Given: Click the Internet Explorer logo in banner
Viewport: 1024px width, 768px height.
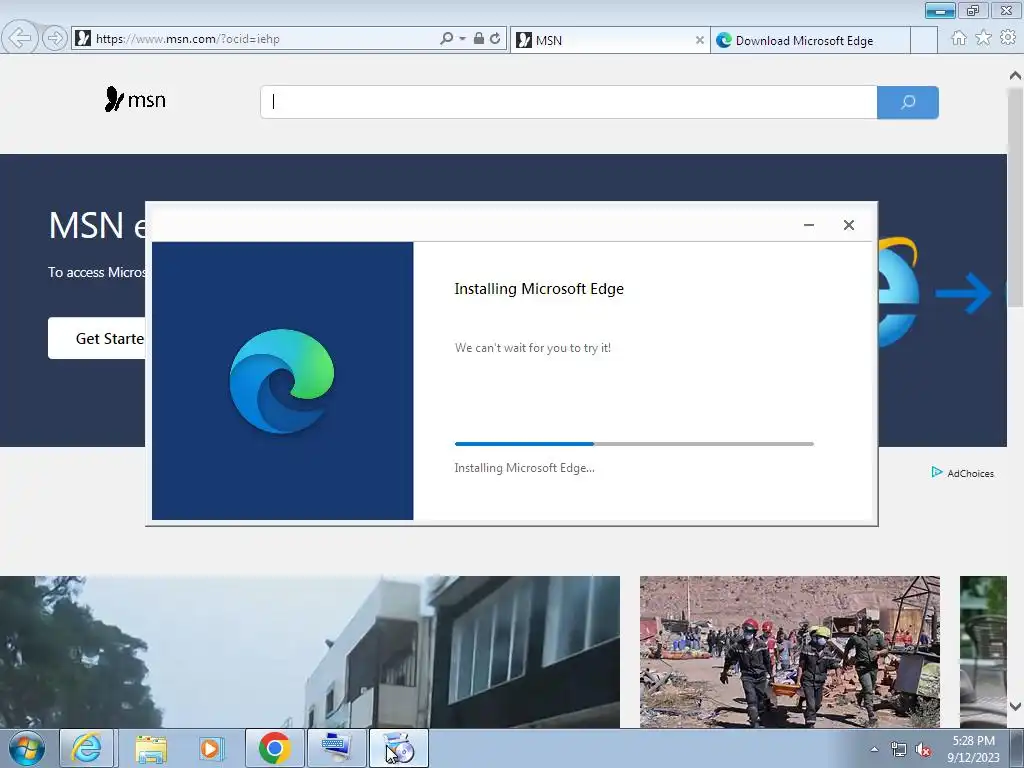Looking at the screenshot, I should 899,292.
